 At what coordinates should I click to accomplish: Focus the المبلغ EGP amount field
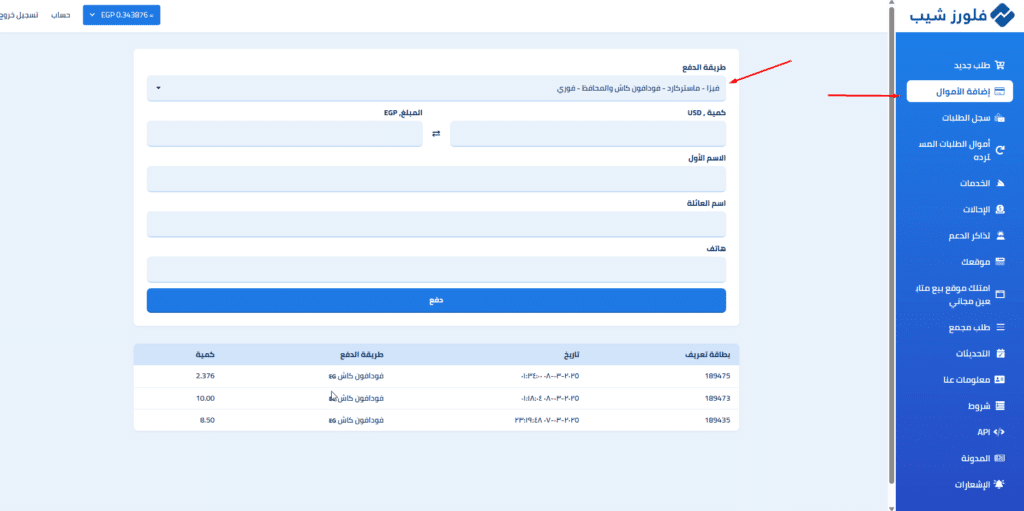click(x=285, y=134)
